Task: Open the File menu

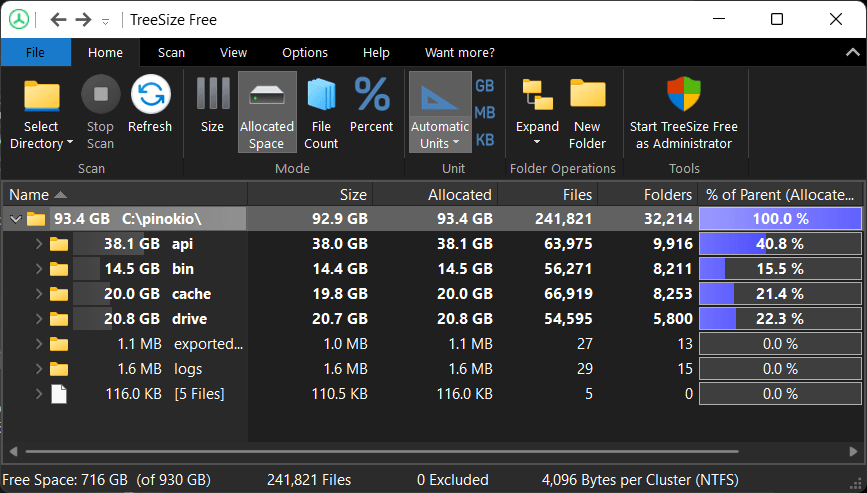Action: coord(35,53)
